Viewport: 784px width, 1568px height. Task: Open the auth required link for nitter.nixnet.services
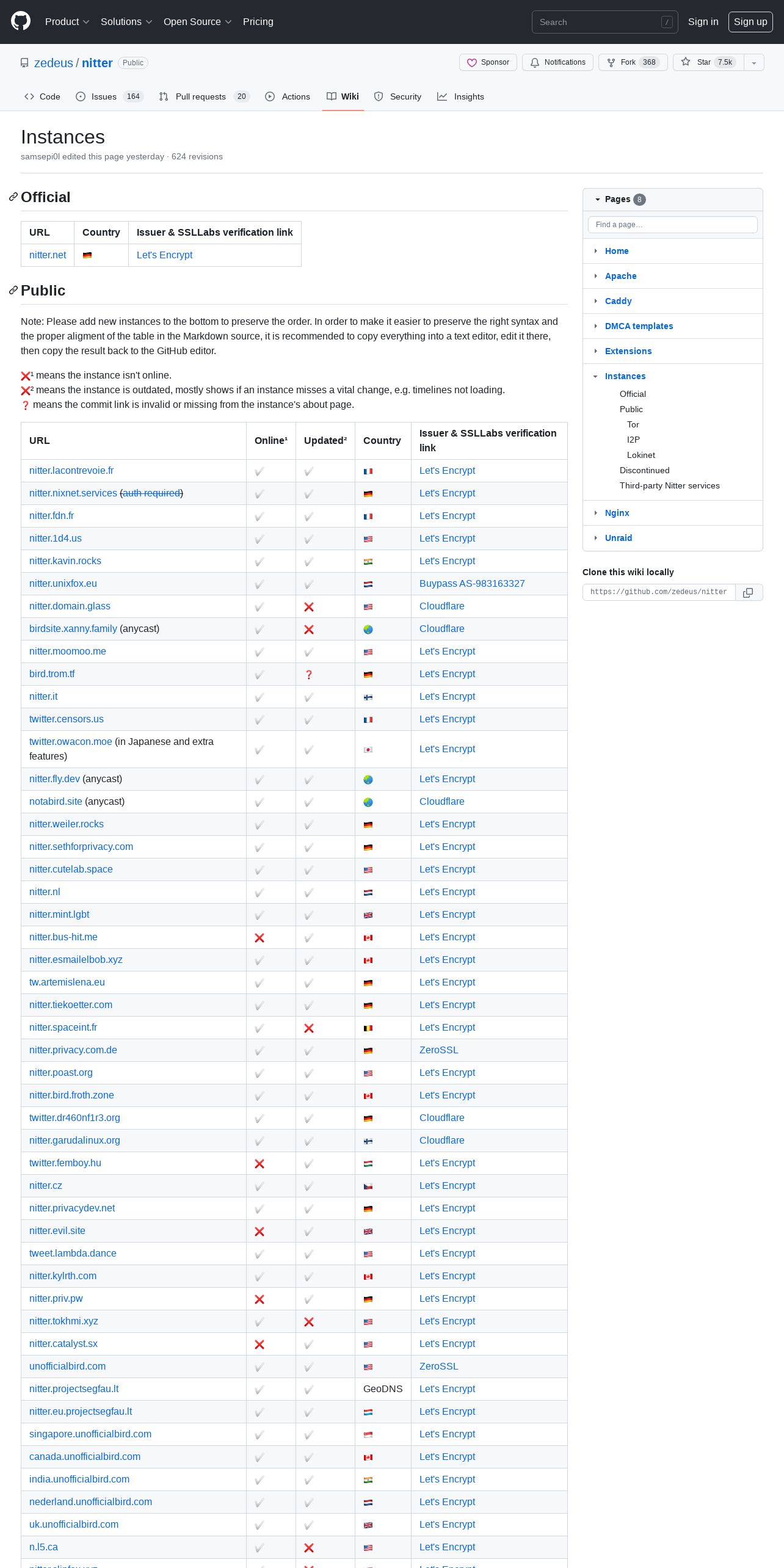coord(151,493)
